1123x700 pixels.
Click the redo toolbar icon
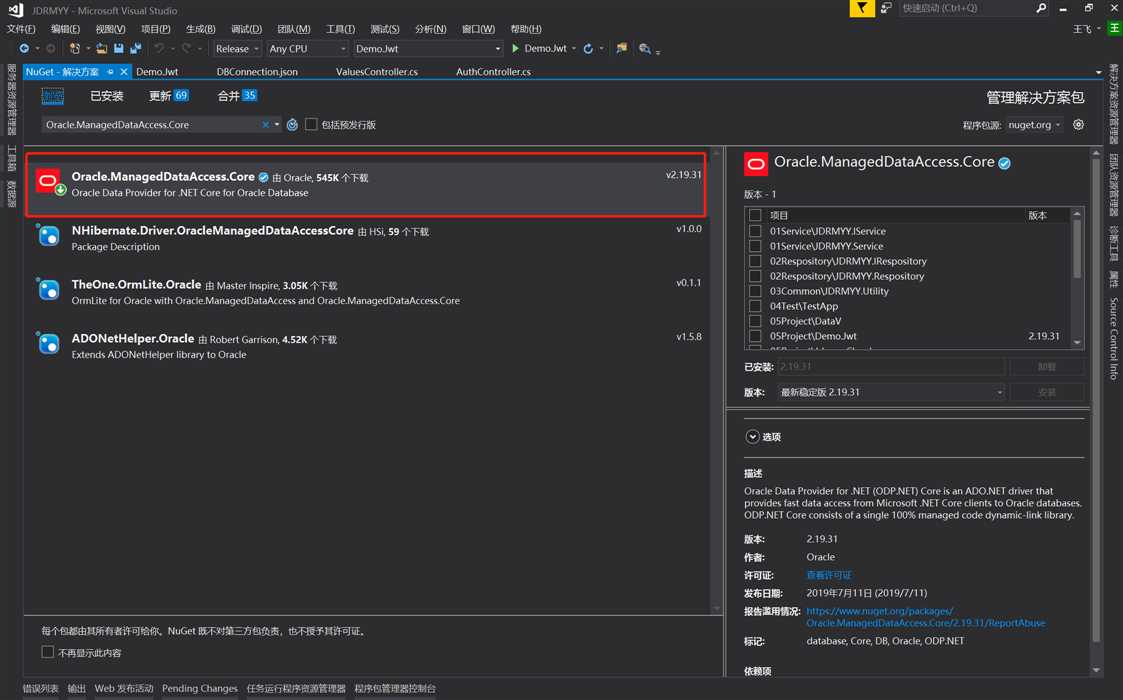point(186,49)
